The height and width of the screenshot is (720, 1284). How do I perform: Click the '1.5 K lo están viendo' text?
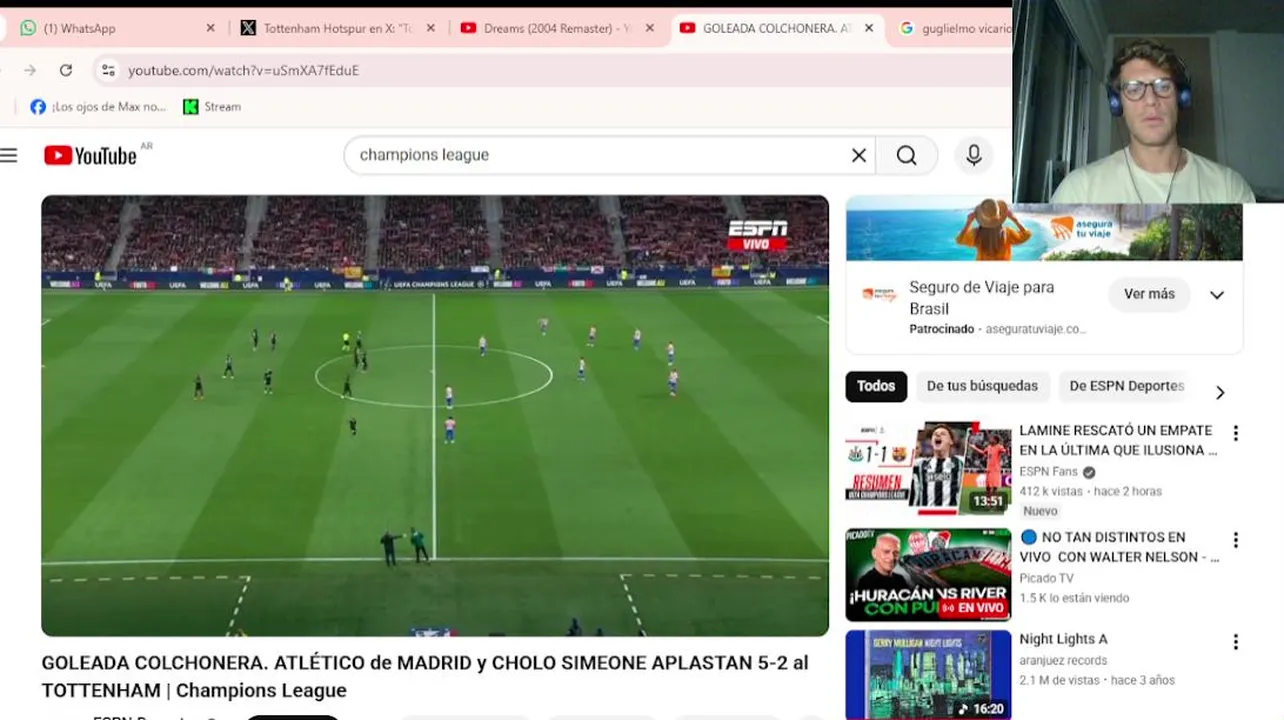(1074, 598)
